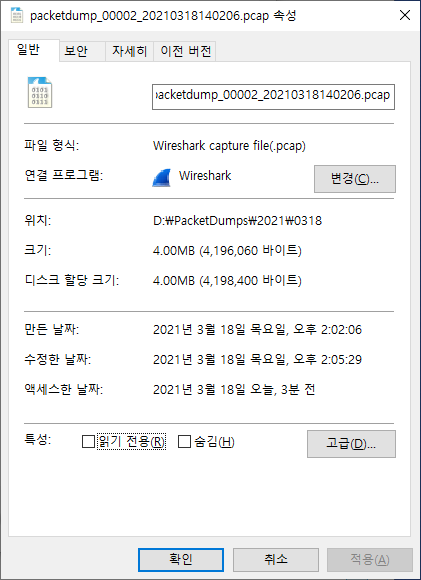Click the pcap file type icon

click(40, 92)
